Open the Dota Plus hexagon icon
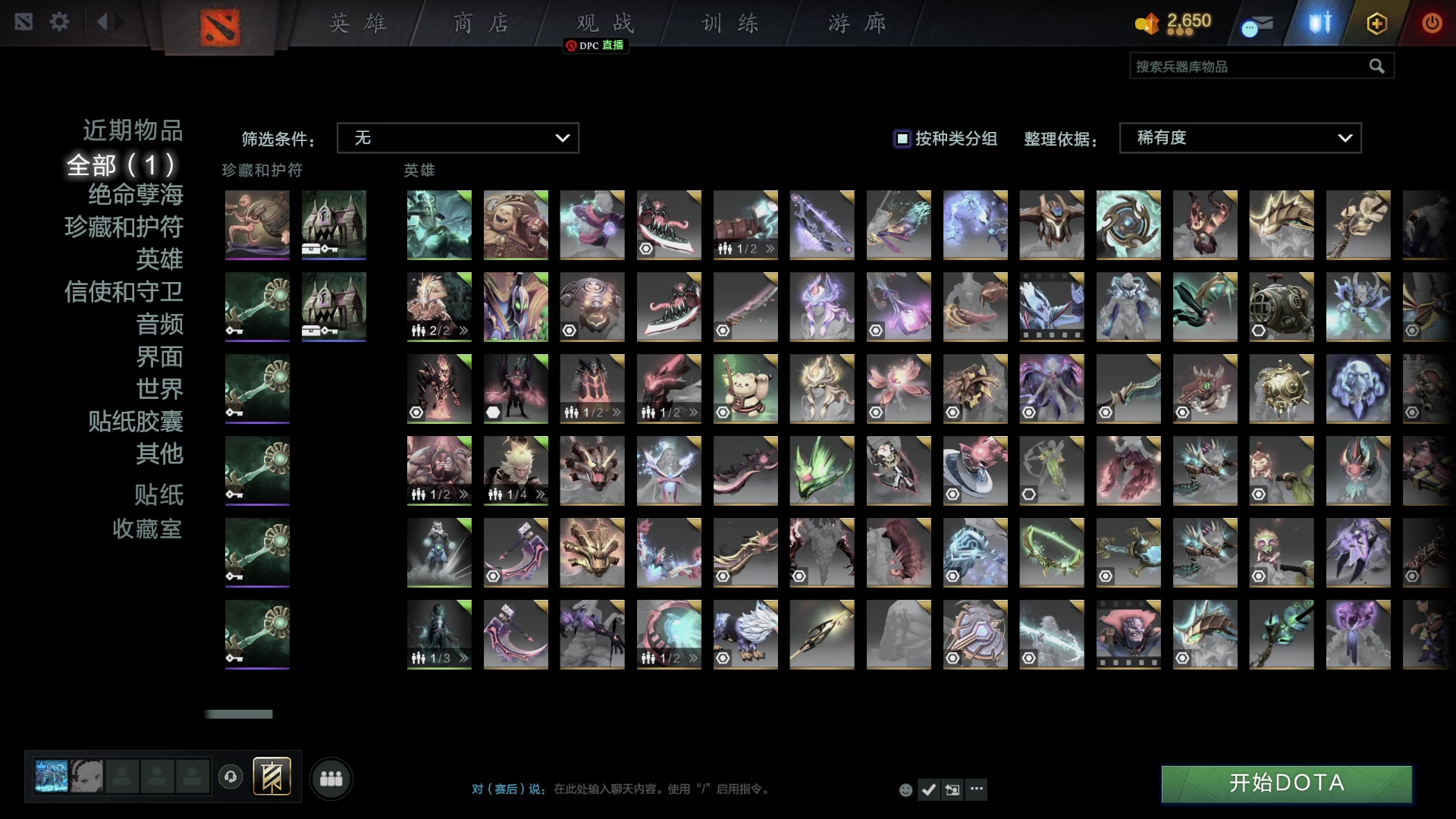The width and height of the screenshot is (1456, 819). tap(1376, 24)
